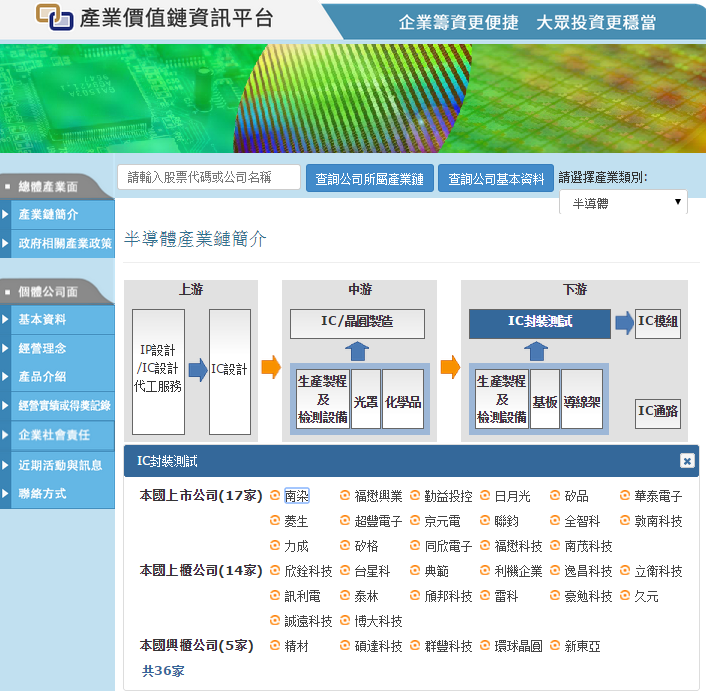Open 企業社會責任 sidebar item
Screen dimensions: 706x691
pyautogui.click(x=58, y=435)
